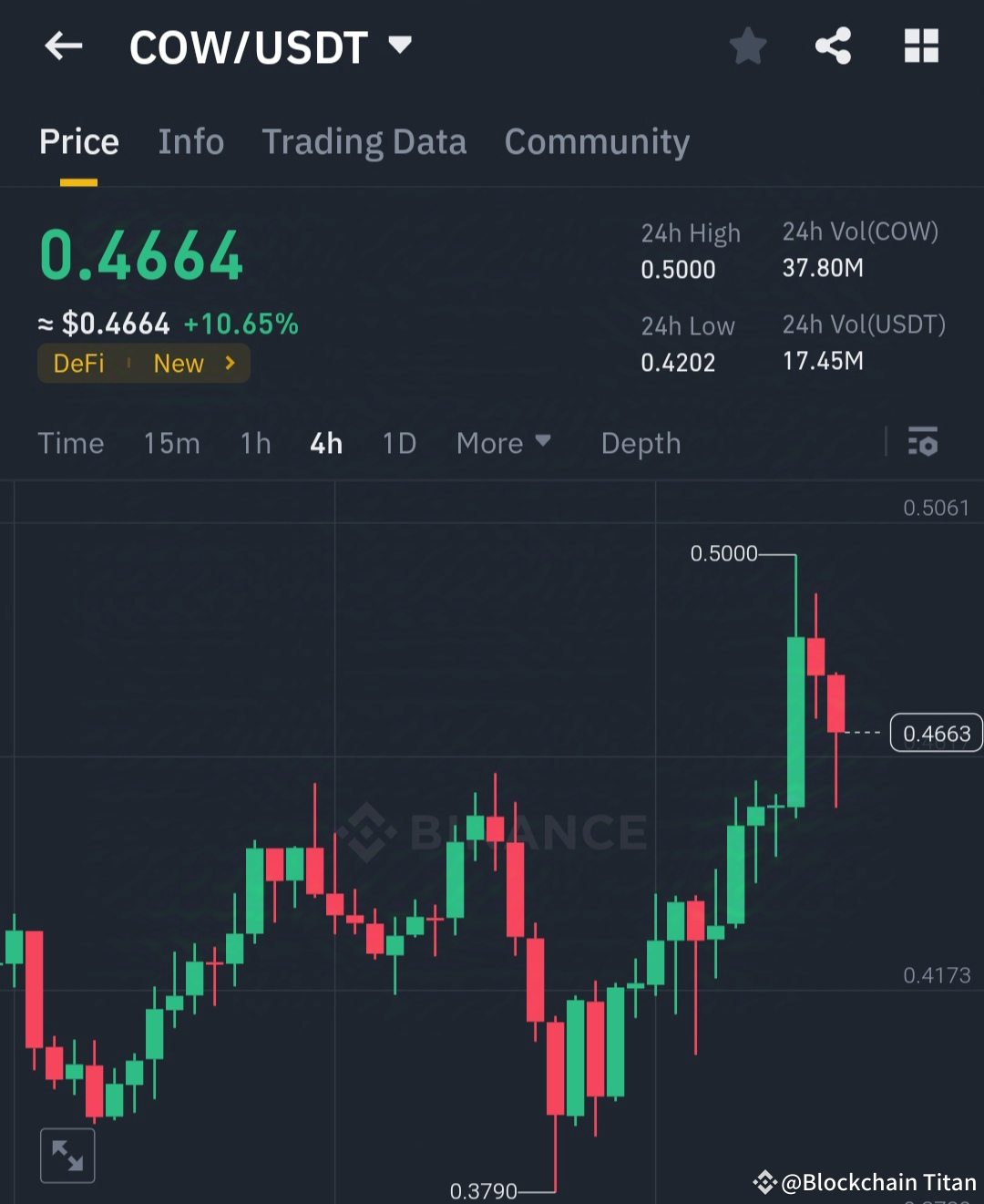
Task: Expand the More timeframe options dropdown
Action: (x=504, y=443)
